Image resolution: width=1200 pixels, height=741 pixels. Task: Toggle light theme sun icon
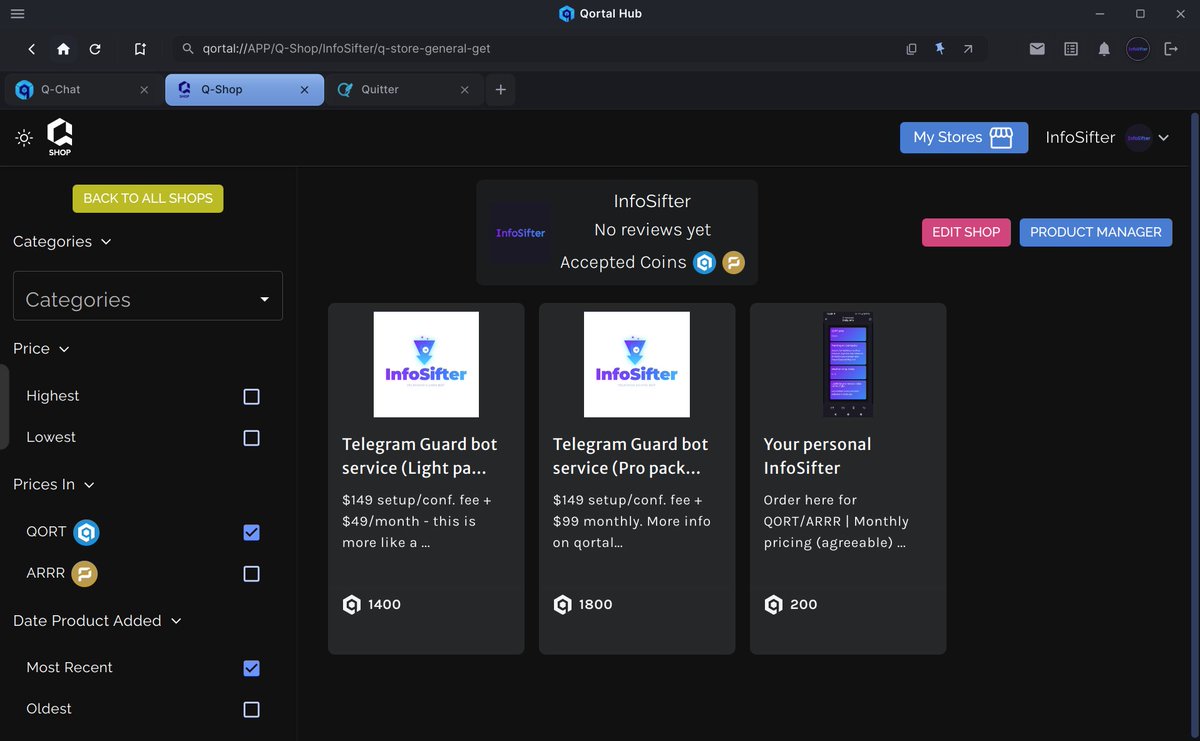pyautogui.click(x=24, y=138)
